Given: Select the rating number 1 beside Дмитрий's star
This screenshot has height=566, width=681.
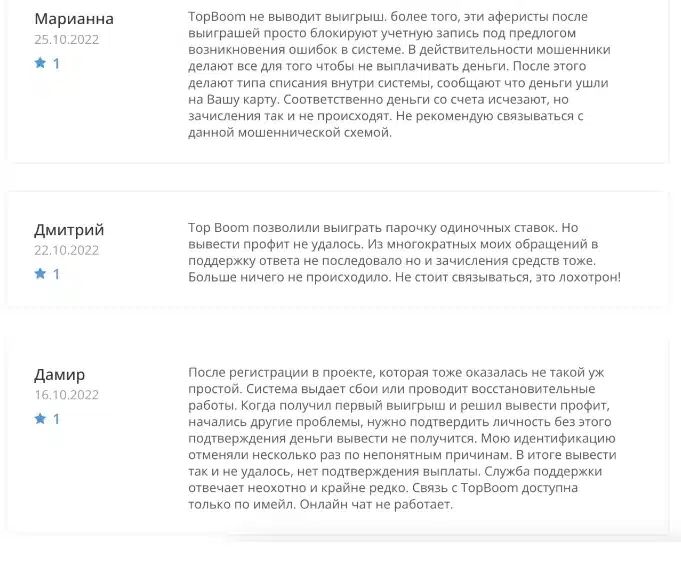Looking at the screenshot, I should point(56,274).
